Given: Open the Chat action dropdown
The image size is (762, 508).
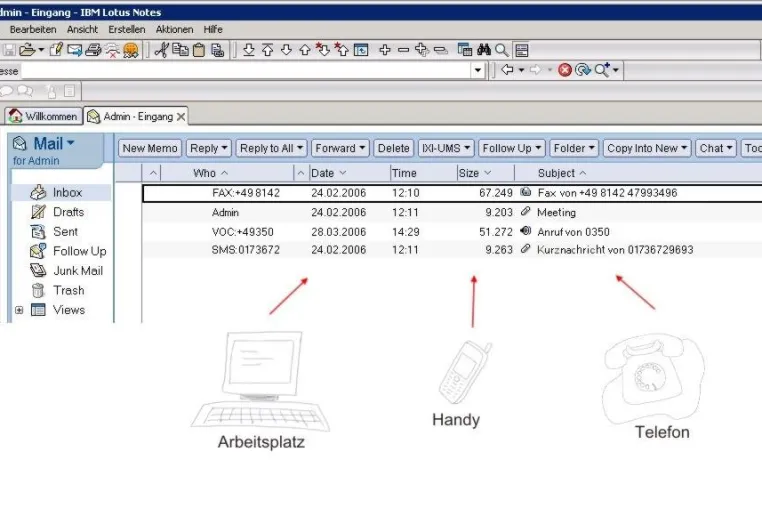Looking at the screenshot, I should point(716,148).
